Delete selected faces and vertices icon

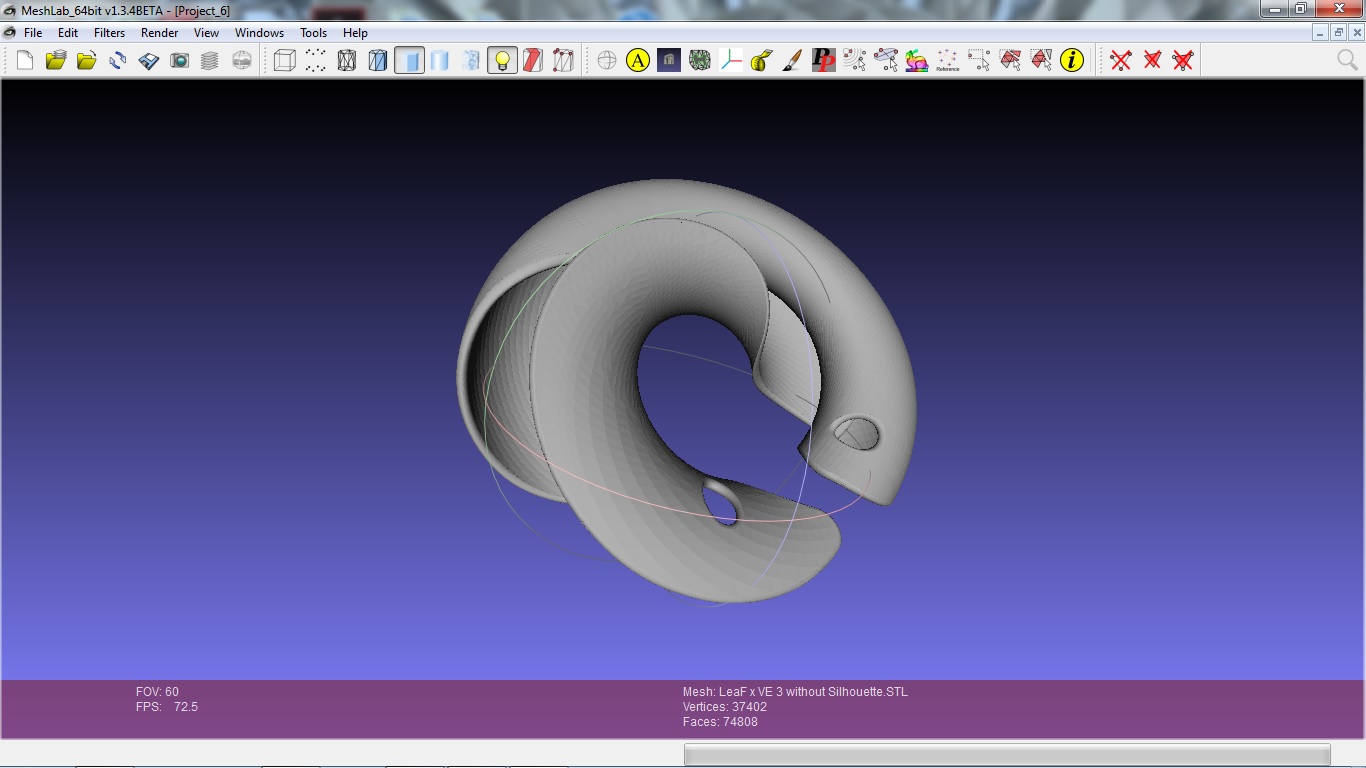tap(1183, 61)
